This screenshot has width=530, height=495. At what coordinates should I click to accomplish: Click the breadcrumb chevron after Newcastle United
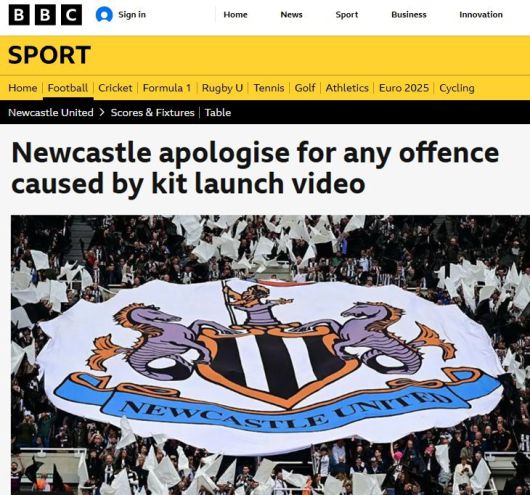pos(102,113)
